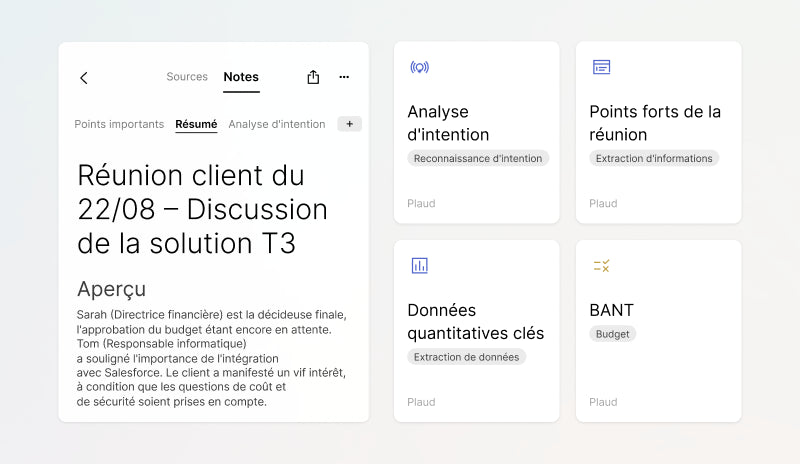The height and width of the screenshot is (464, 800).
Task: Click the share icon
Action: click(313, 77)
